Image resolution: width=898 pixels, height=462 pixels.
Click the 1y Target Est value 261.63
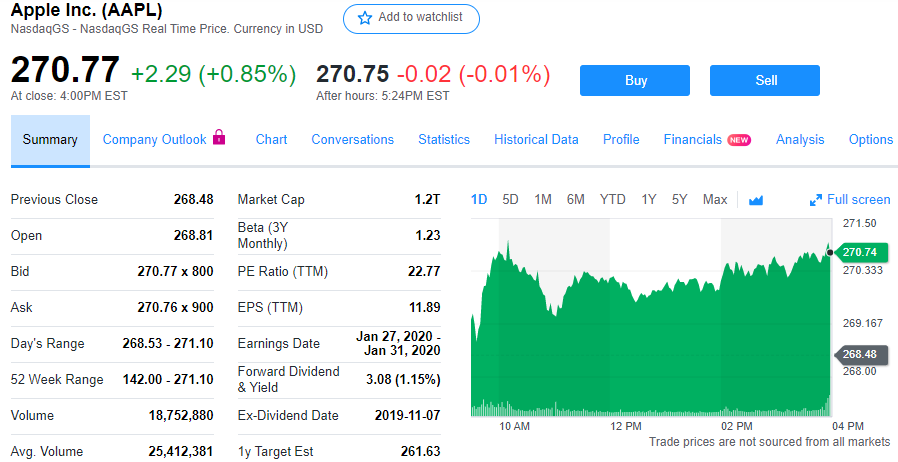[x=420, y=452]
